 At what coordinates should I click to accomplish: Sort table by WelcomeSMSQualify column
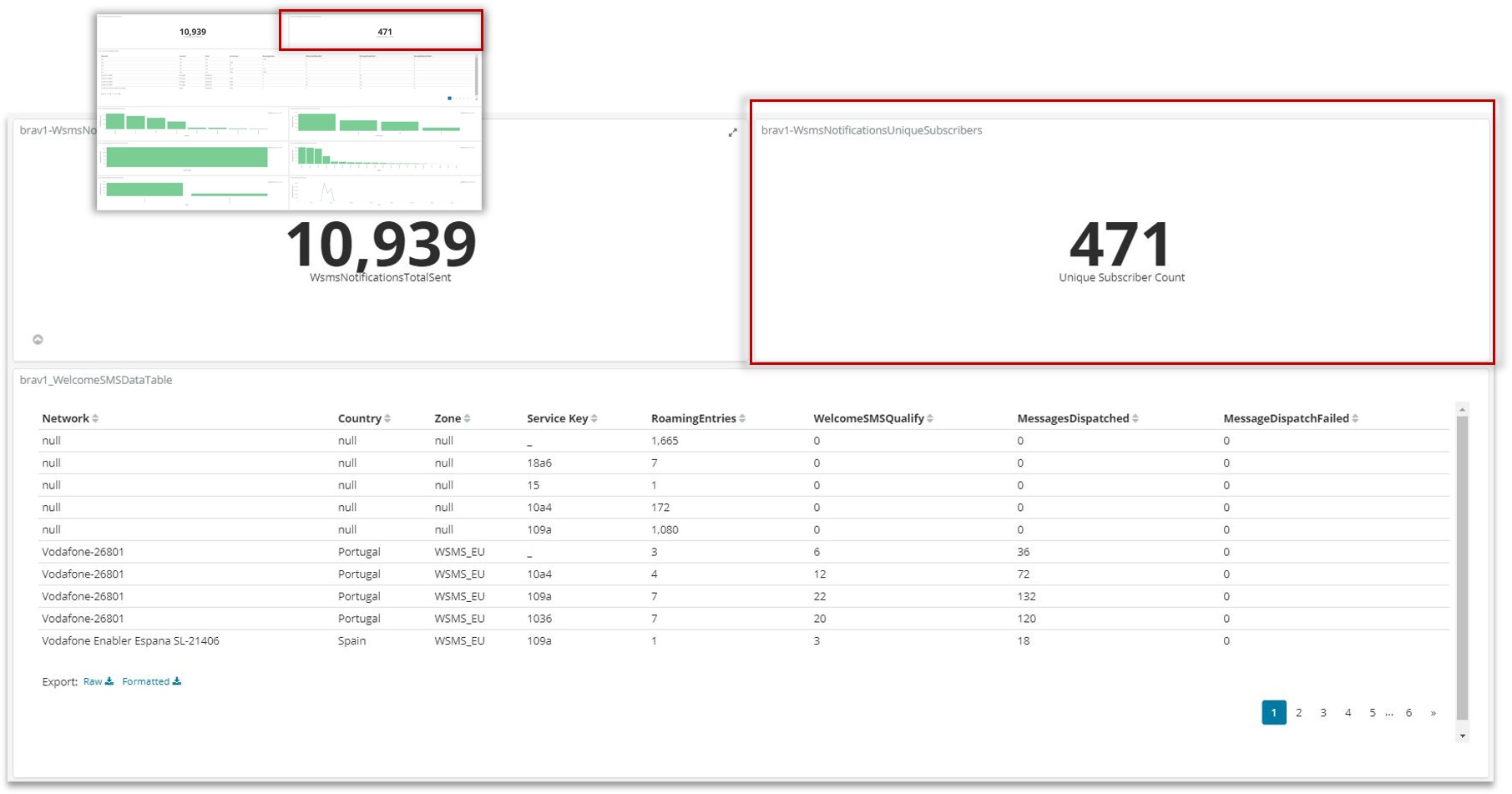[930, 419]
